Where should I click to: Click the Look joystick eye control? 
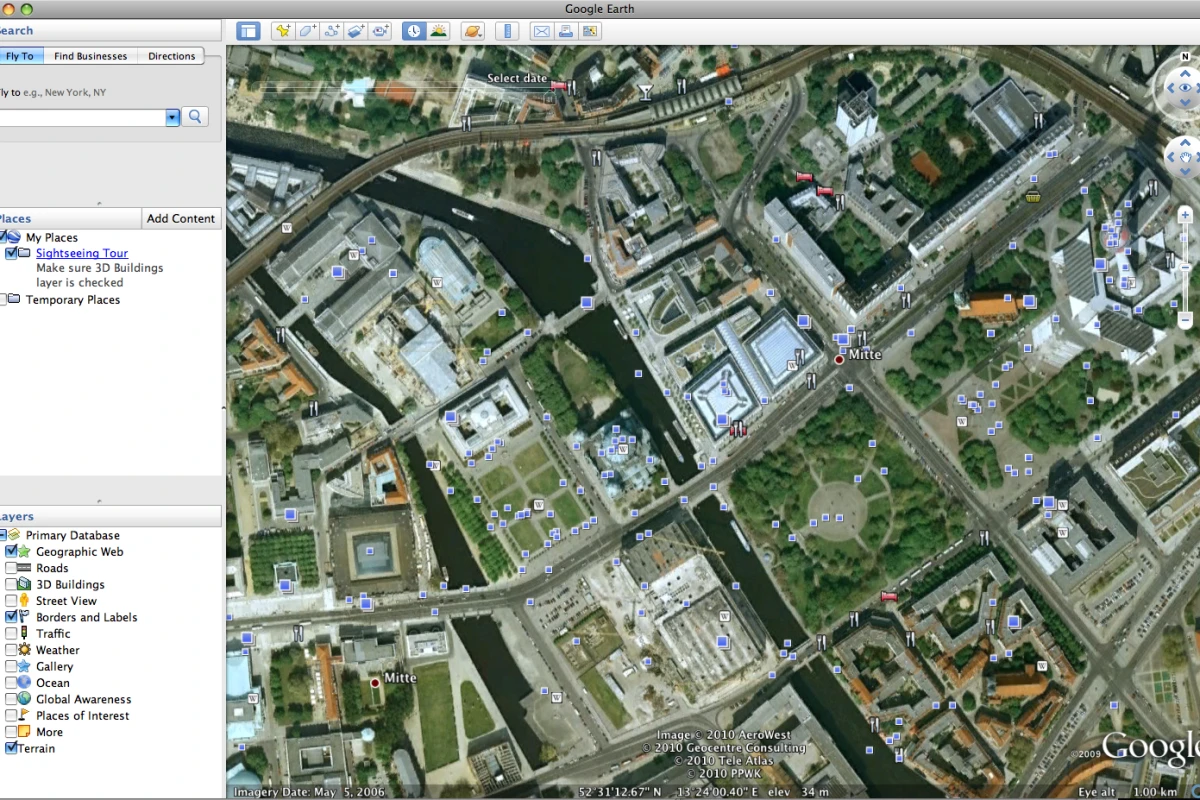pyautogui.click(x=1186, y=89)
